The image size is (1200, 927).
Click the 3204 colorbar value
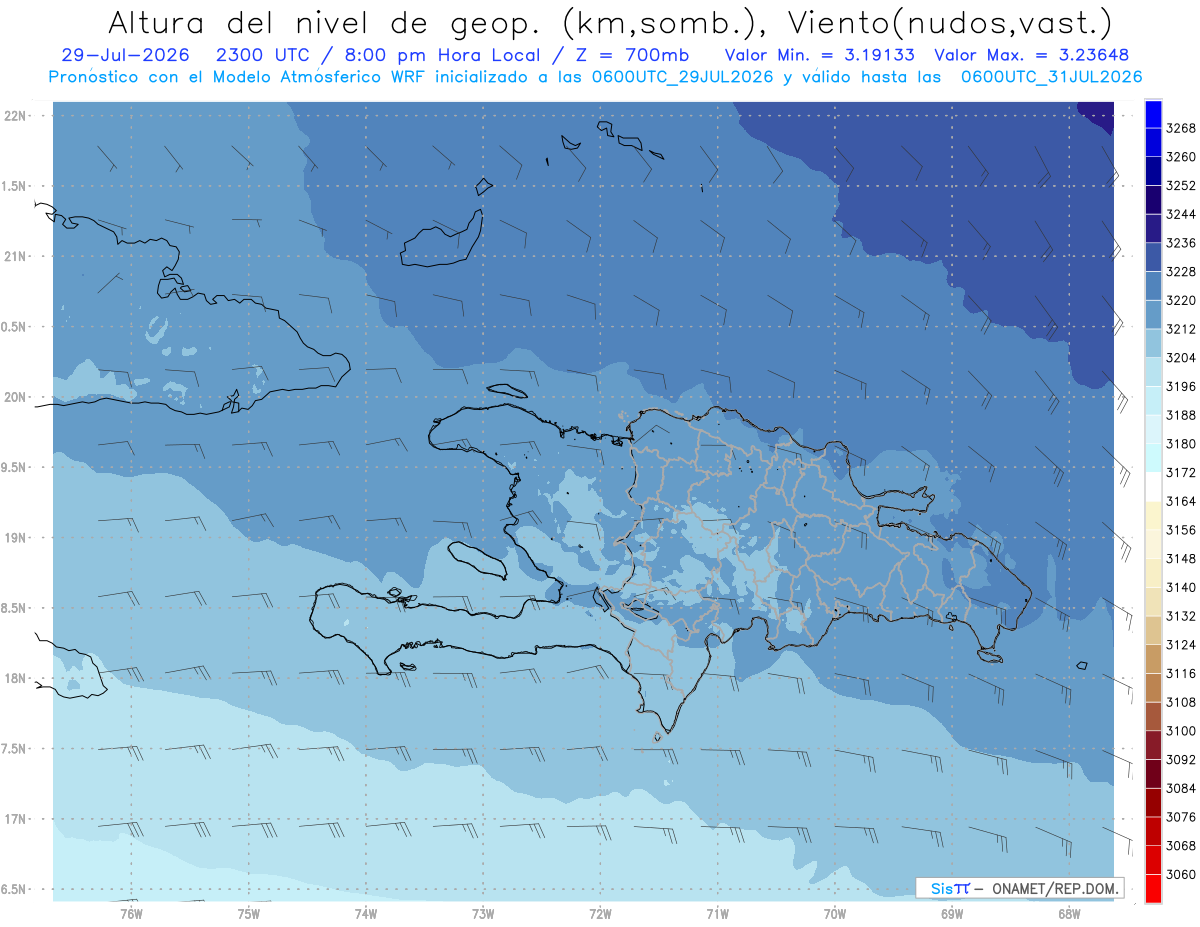1181,357
